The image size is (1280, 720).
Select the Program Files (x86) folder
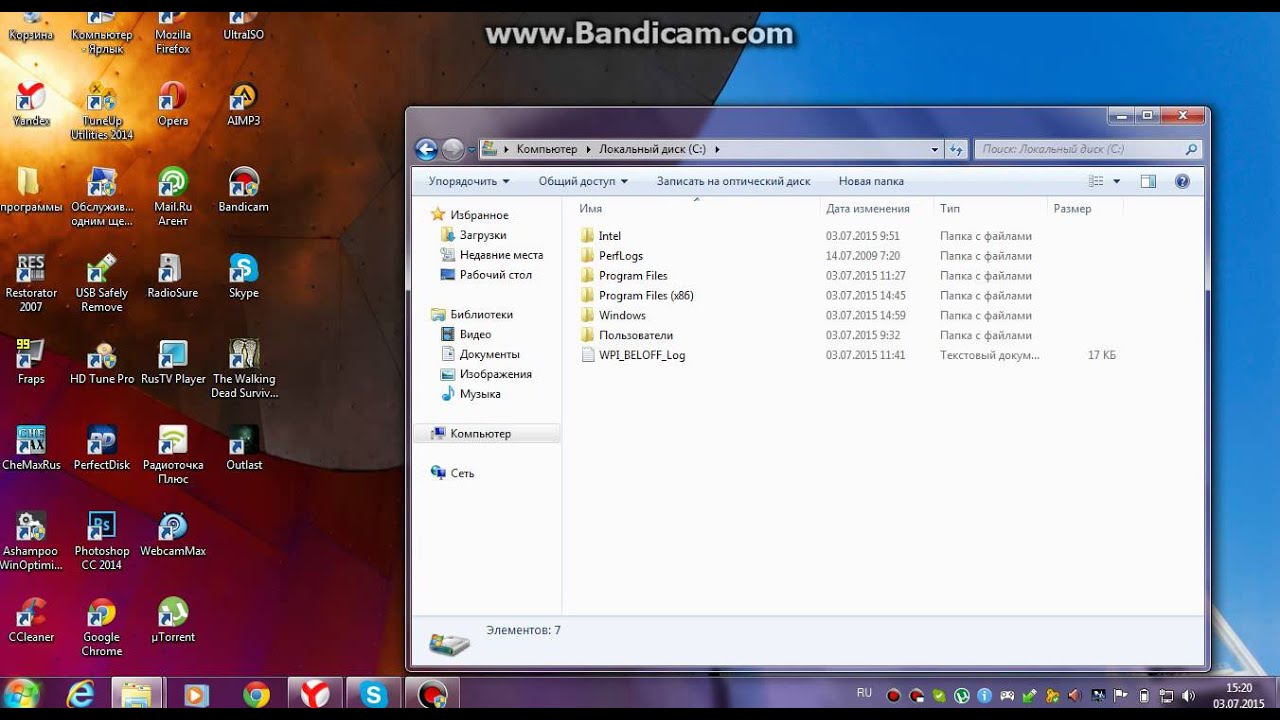click(637, 296)
